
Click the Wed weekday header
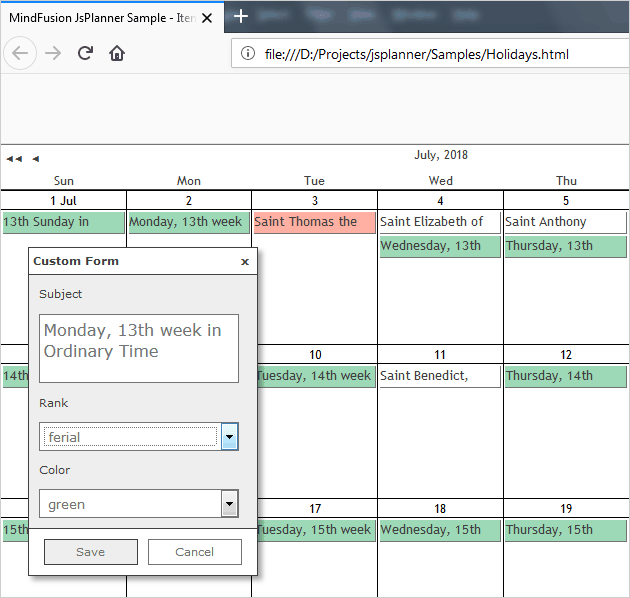[440, 181]
